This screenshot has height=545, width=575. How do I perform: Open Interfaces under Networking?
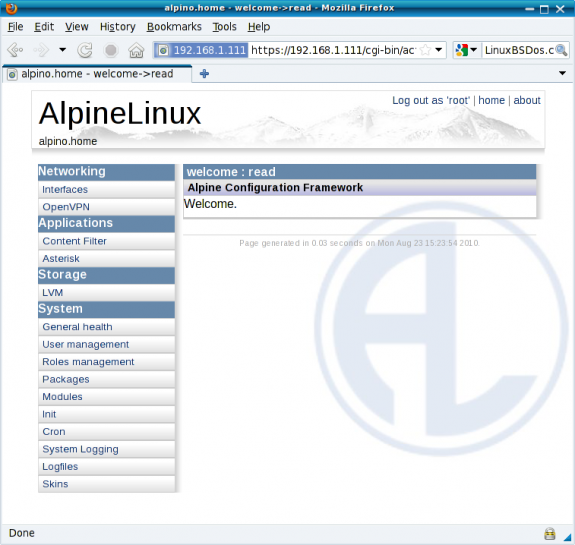106,190
